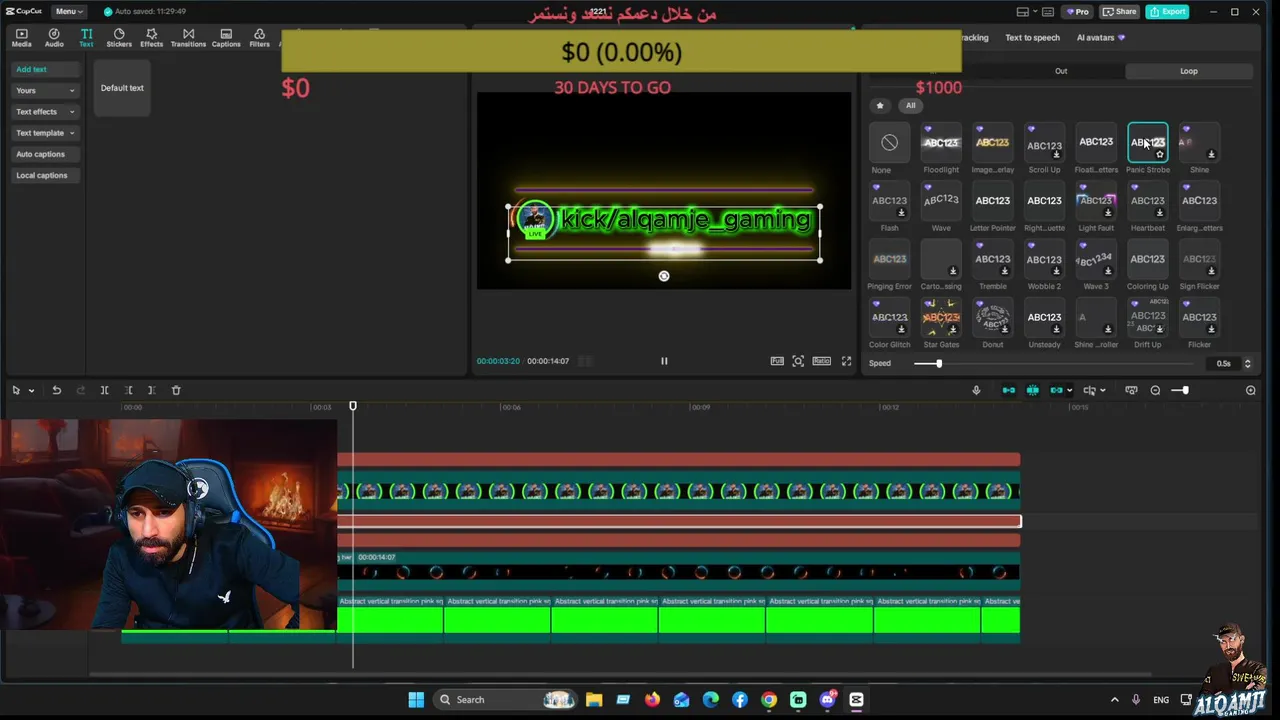Expand the Text effects category
This screenshot has width=1280, height=720.
click(45, 111)
